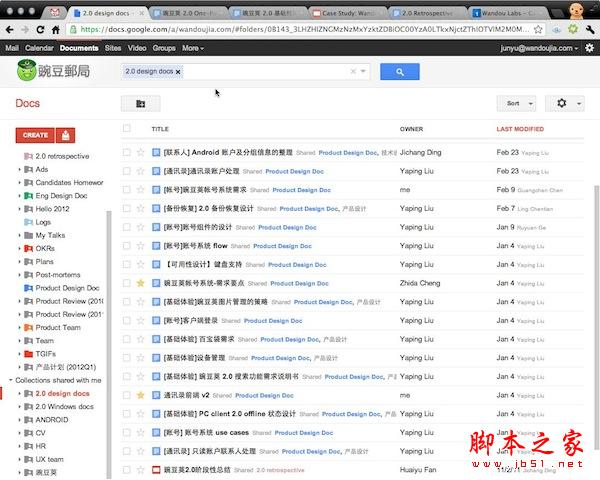Click the Gmail pinned tab icon
This screenshot has height=480, width=600.
[55, 13]
